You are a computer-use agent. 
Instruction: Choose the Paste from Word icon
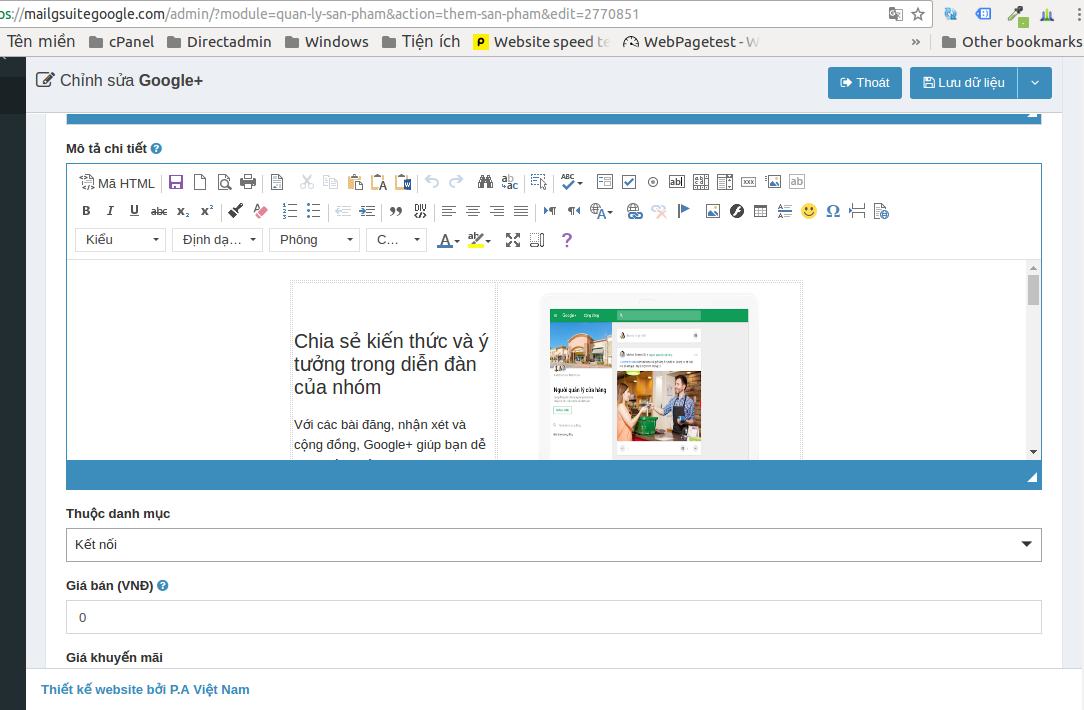(403, 183)
